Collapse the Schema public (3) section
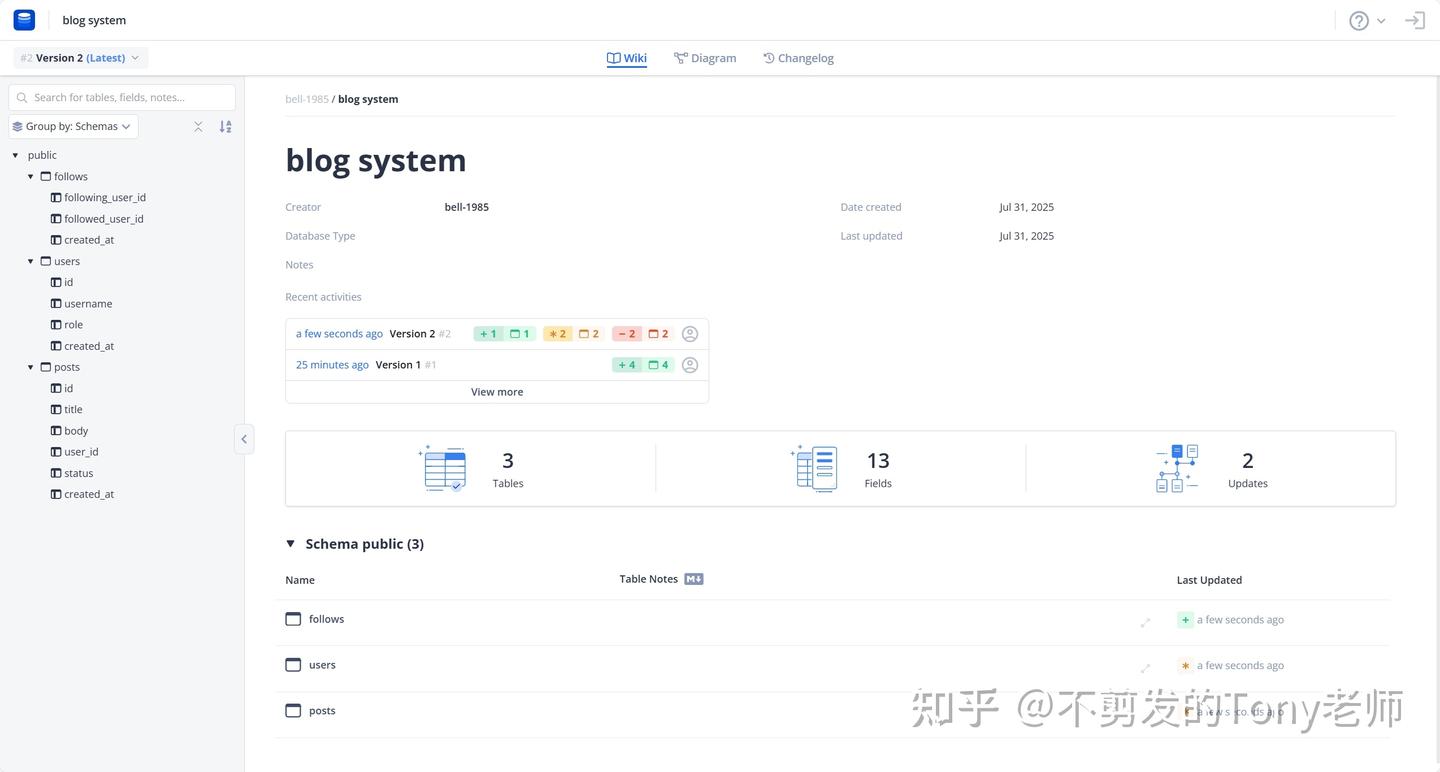The width and height of the screenshot is (1440, 772). point(290,543)
